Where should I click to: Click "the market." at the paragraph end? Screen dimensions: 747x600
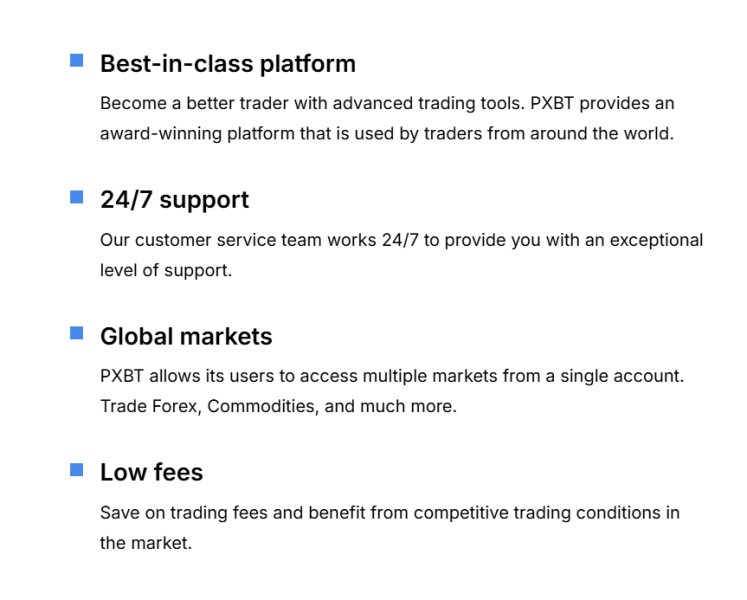click(x=145, y=542)
